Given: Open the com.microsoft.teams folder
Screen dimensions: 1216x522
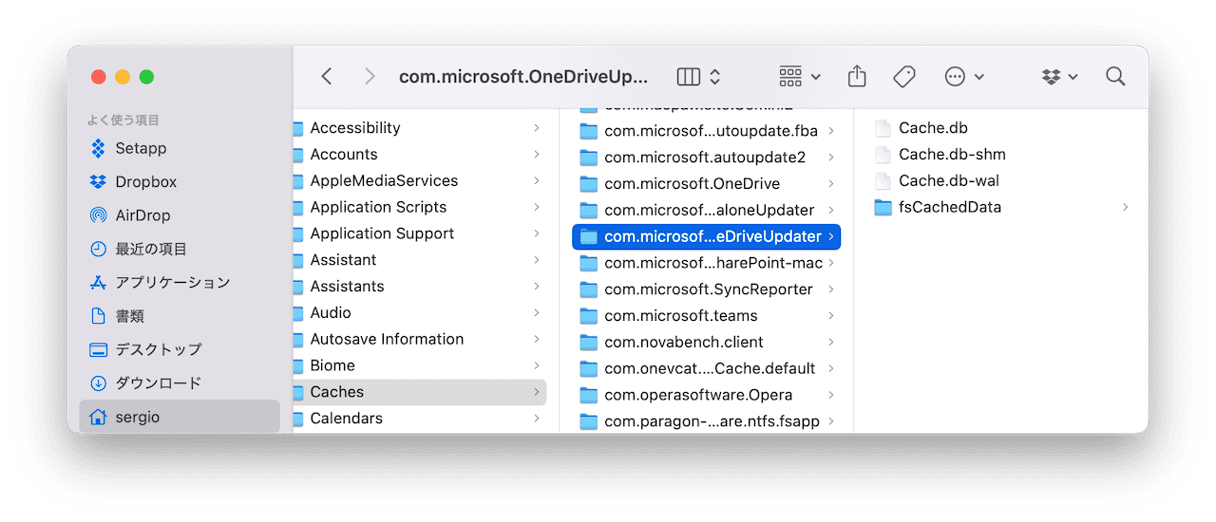Looking at the screenshot, I should click(680, 315).
